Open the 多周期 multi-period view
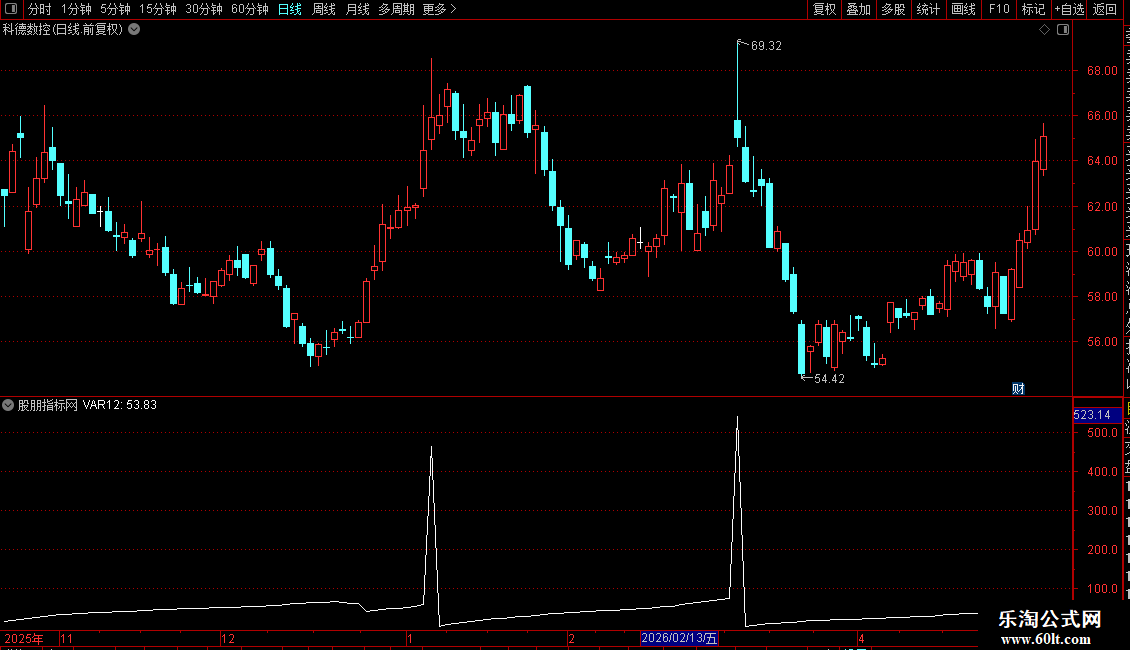 pyautogui.click(x=396, y=9)
